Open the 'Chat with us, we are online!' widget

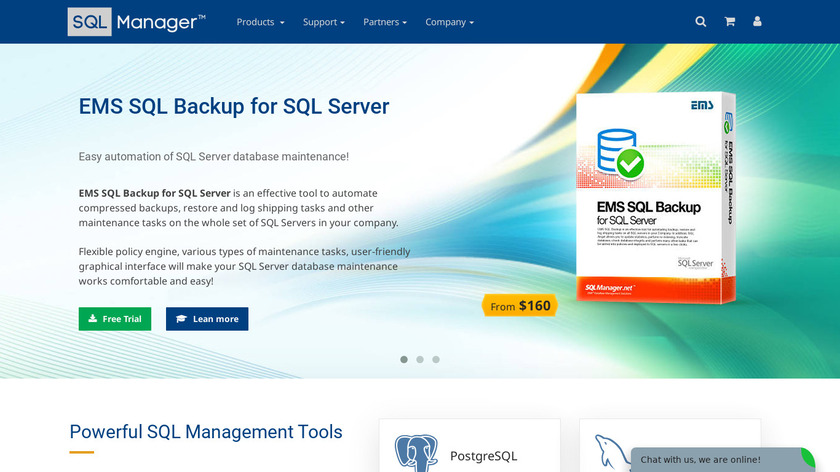(x=722, y=460)
